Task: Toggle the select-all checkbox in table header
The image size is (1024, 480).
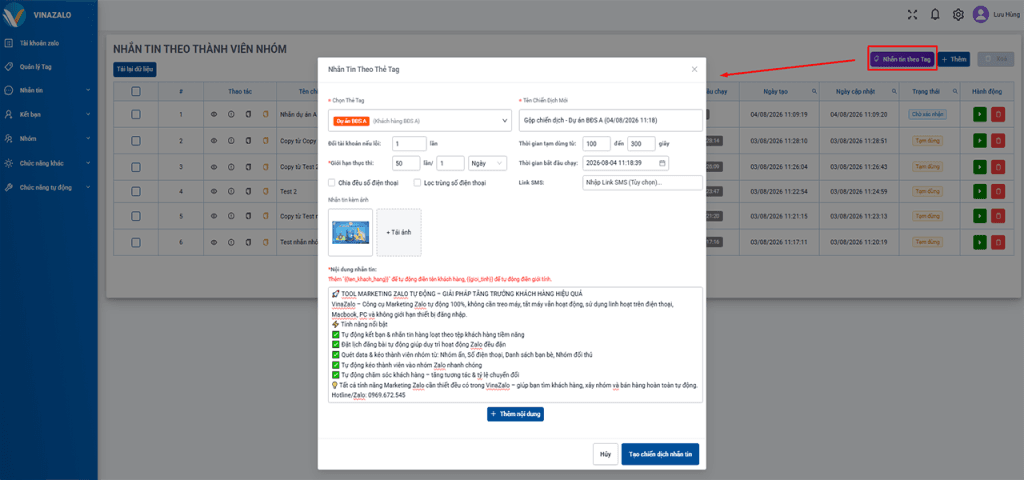Action: [x=136, y=91]
